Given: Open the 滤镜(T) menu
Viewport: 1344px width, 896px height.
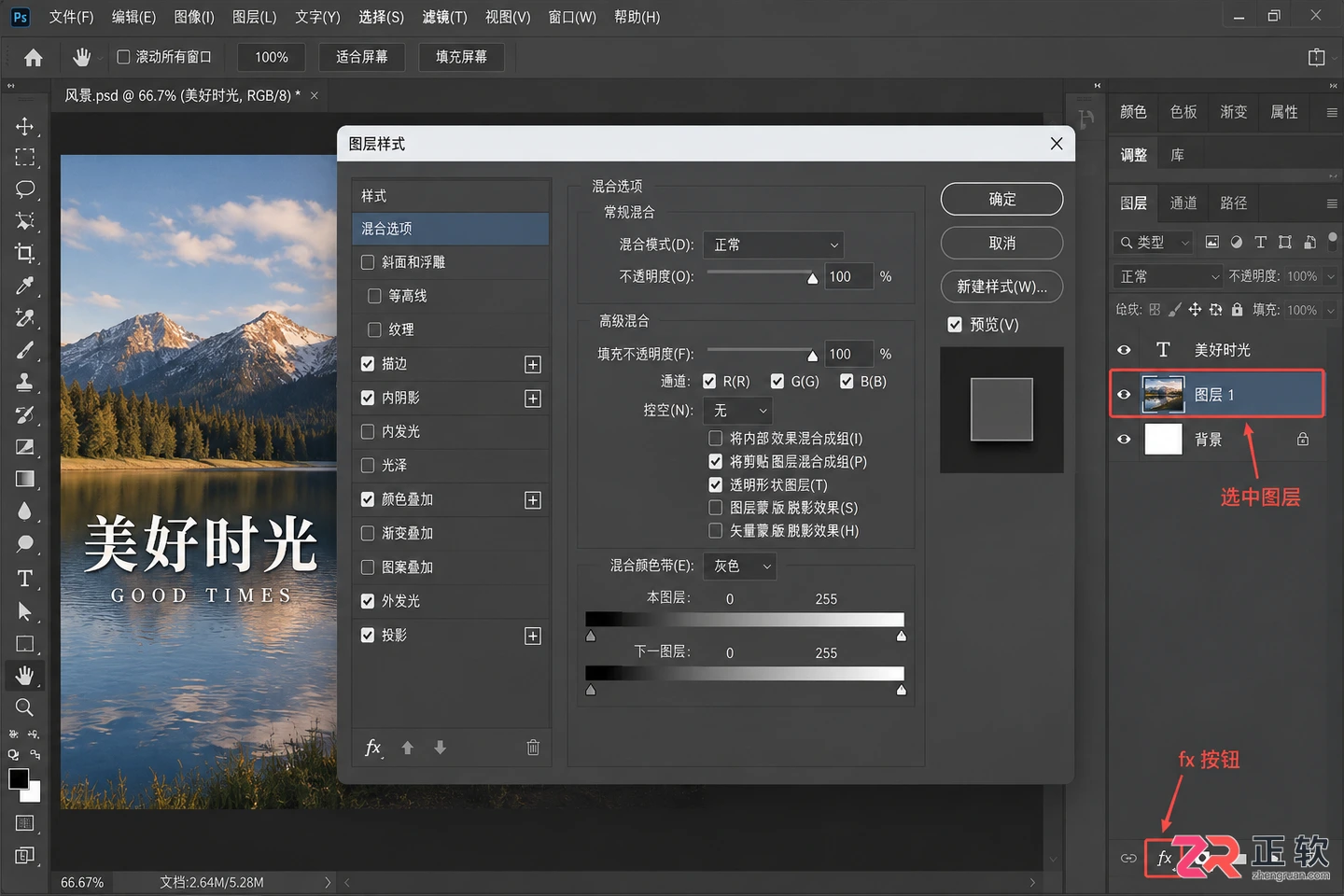Looking at the screenshot, I should coord(444,17).
